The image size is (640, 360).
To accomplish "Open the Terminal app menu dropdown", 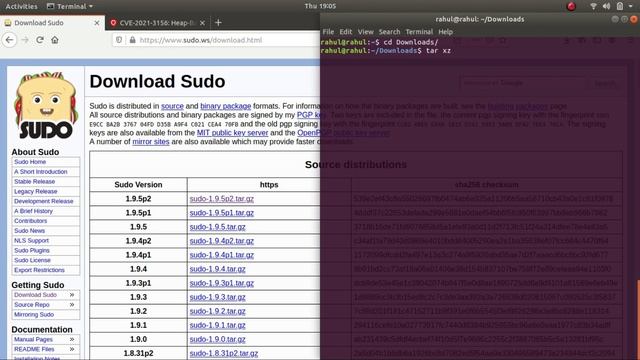I will [70, 6].
